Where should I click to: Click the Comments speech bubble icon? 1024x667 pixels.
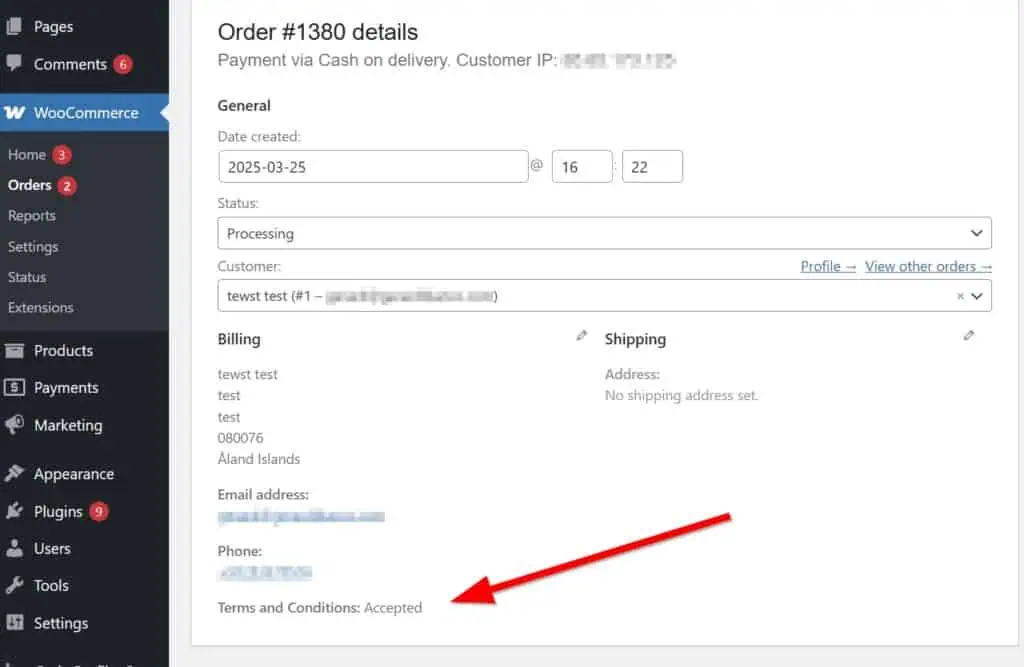[x=14, y=63]
